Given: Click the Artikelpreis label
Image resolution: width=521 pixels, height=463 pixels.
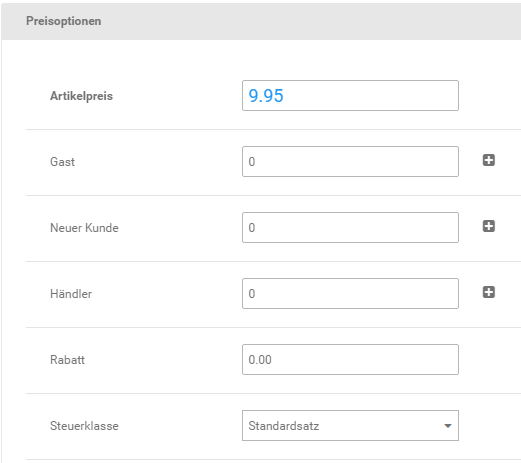Looking at the screenshot, I should coord(81,96).
